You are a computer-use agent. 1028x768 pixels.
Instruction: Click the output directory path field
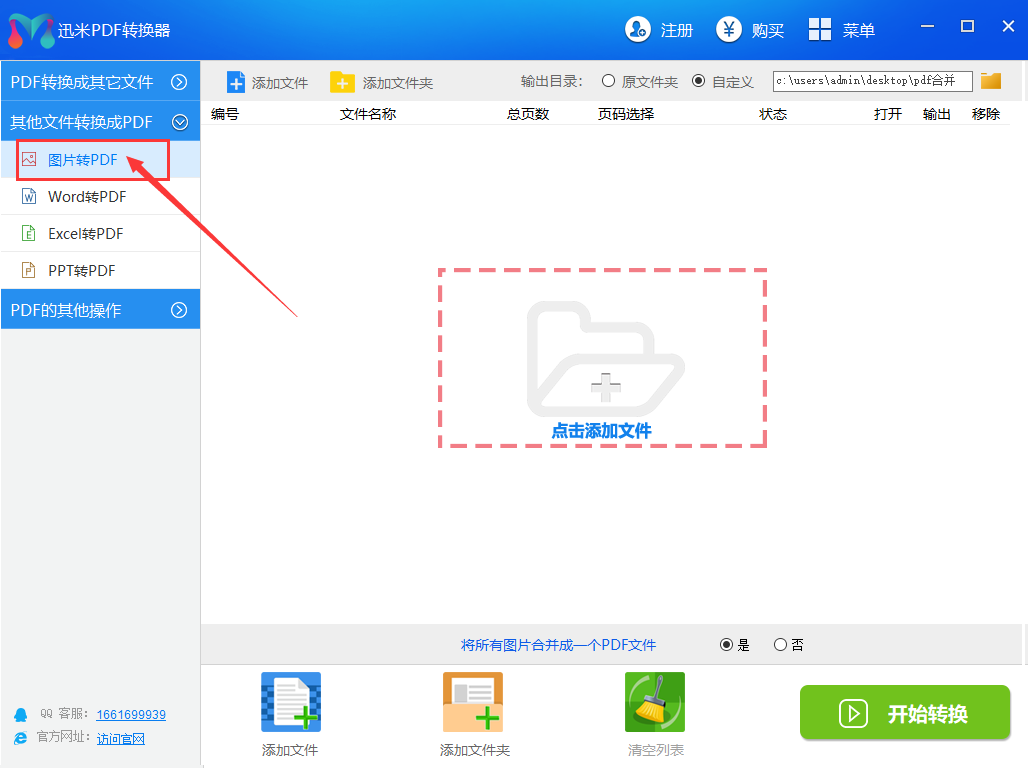point(872,81)
